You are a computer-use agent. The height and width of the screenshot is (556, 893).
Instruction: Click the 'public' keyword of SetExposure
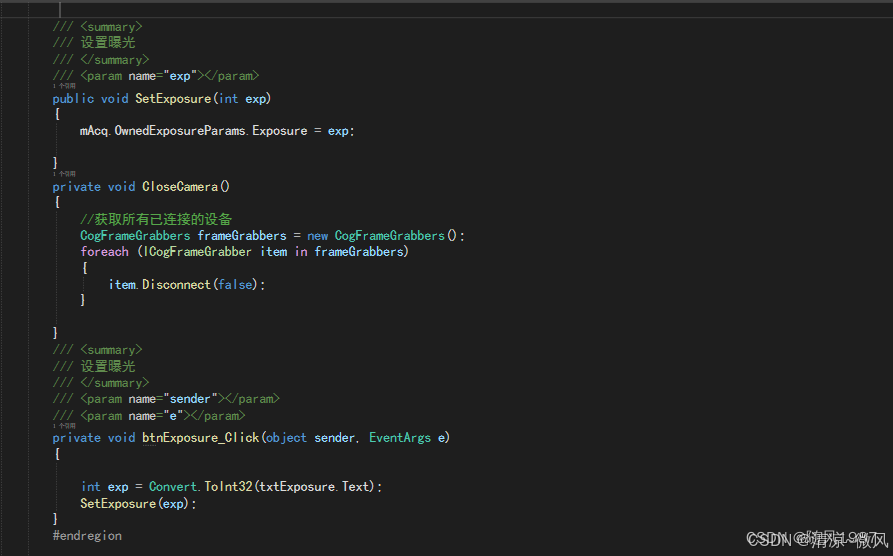click(x=73, y=99)
